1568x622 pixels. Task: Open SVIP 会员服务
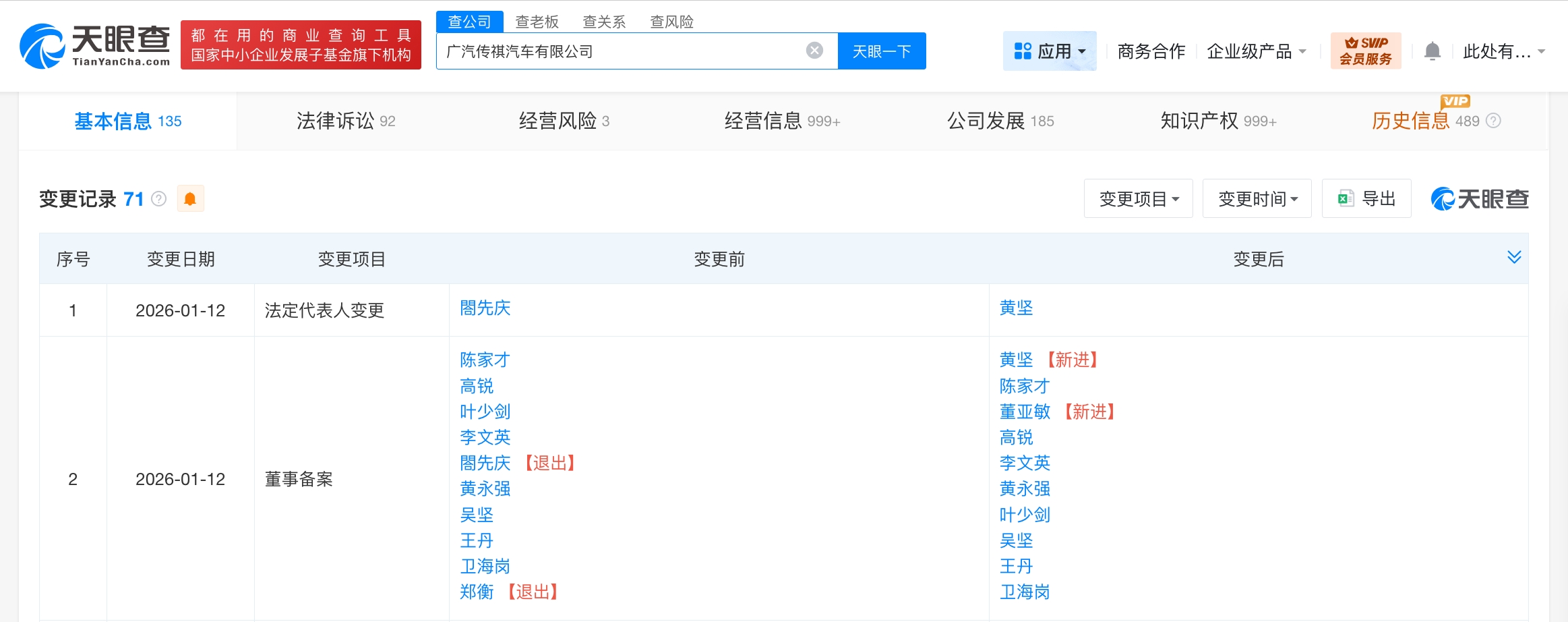(1366, 50)
